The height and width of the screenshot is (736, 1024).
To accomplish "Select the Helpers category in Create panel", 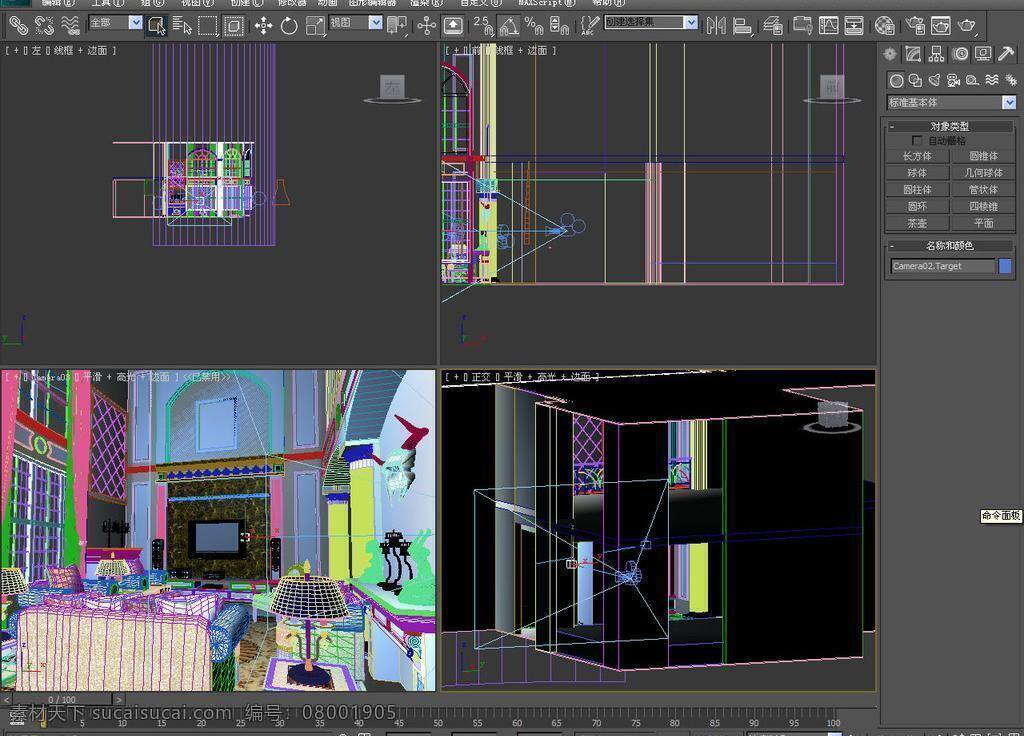I will point(972,80).
